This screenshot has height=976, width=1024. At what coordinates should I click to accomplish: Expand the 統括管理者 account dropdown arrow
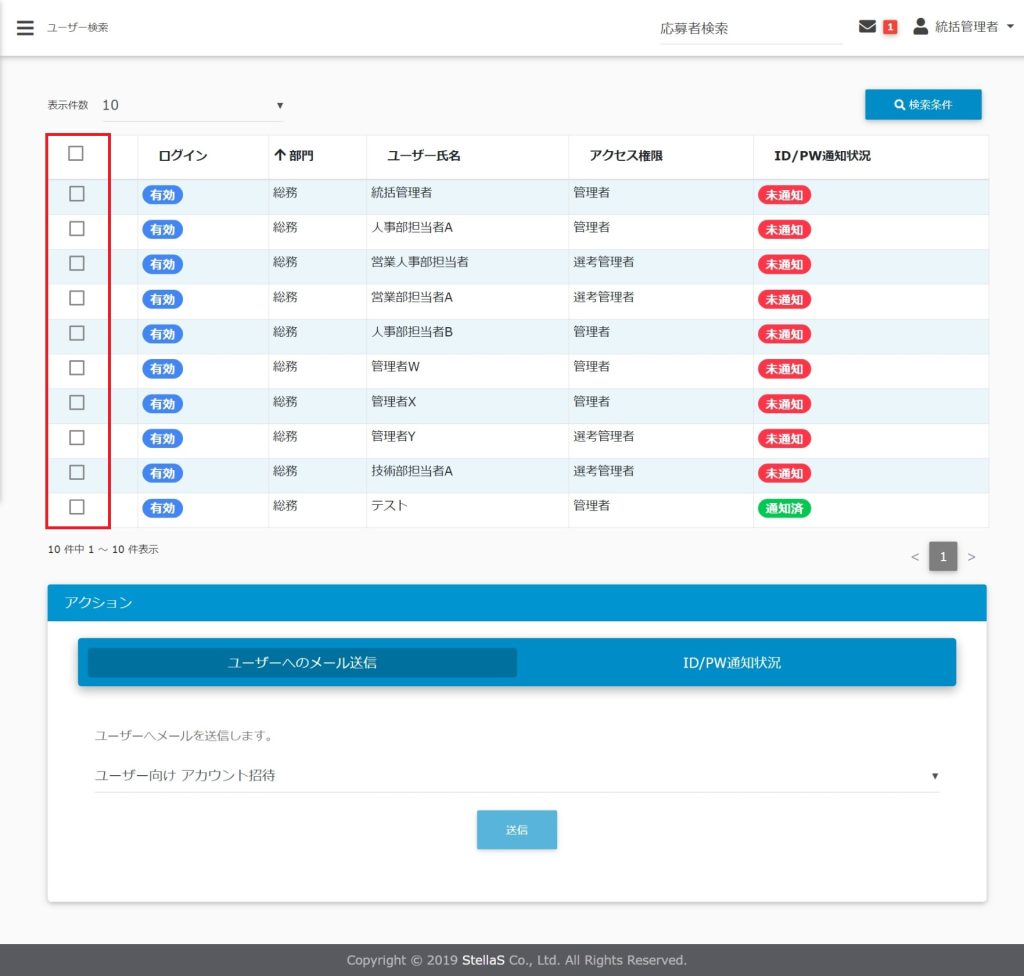(1010, 28)
